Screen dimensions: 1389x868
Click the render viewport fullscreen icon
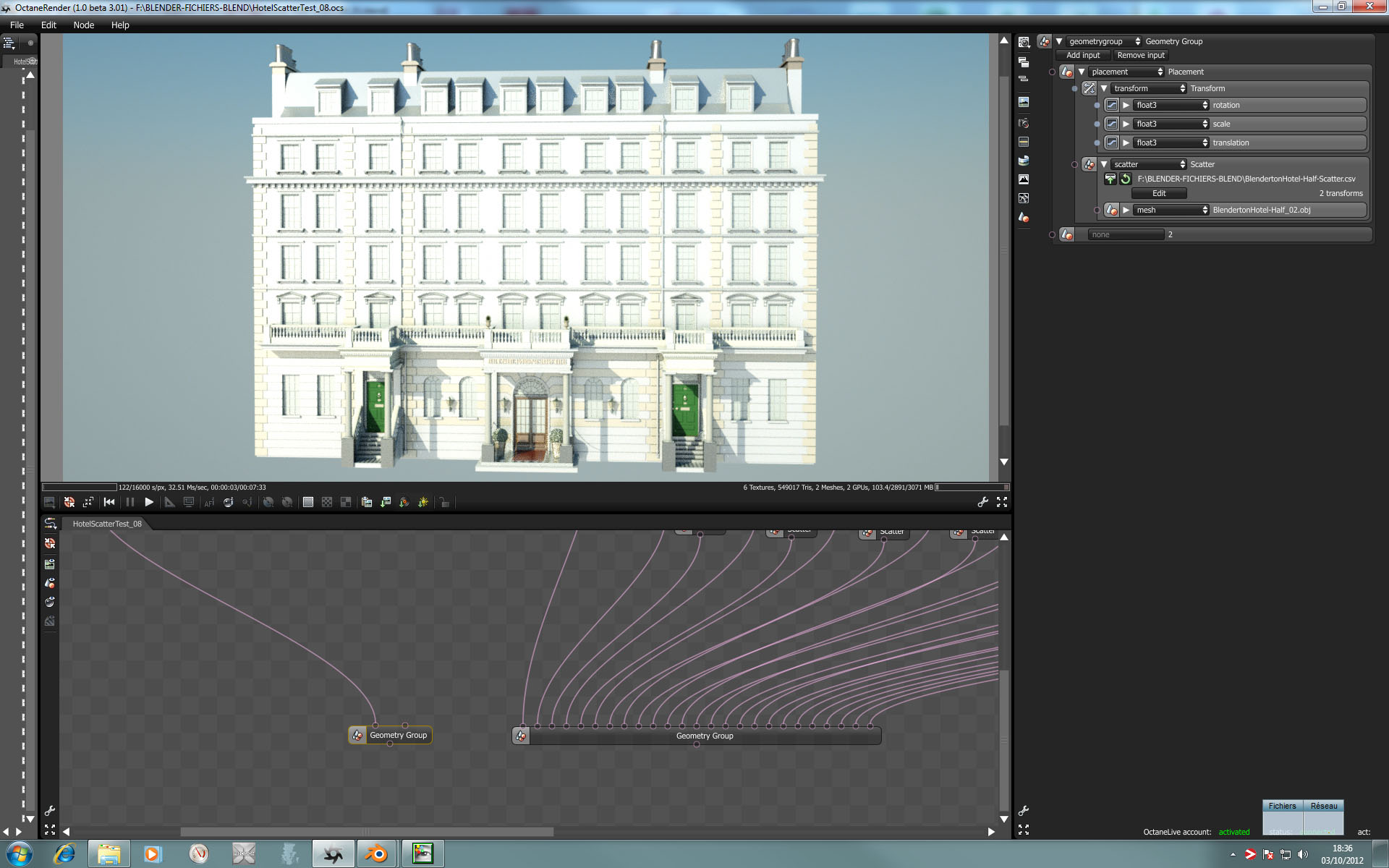(1002, 502)
